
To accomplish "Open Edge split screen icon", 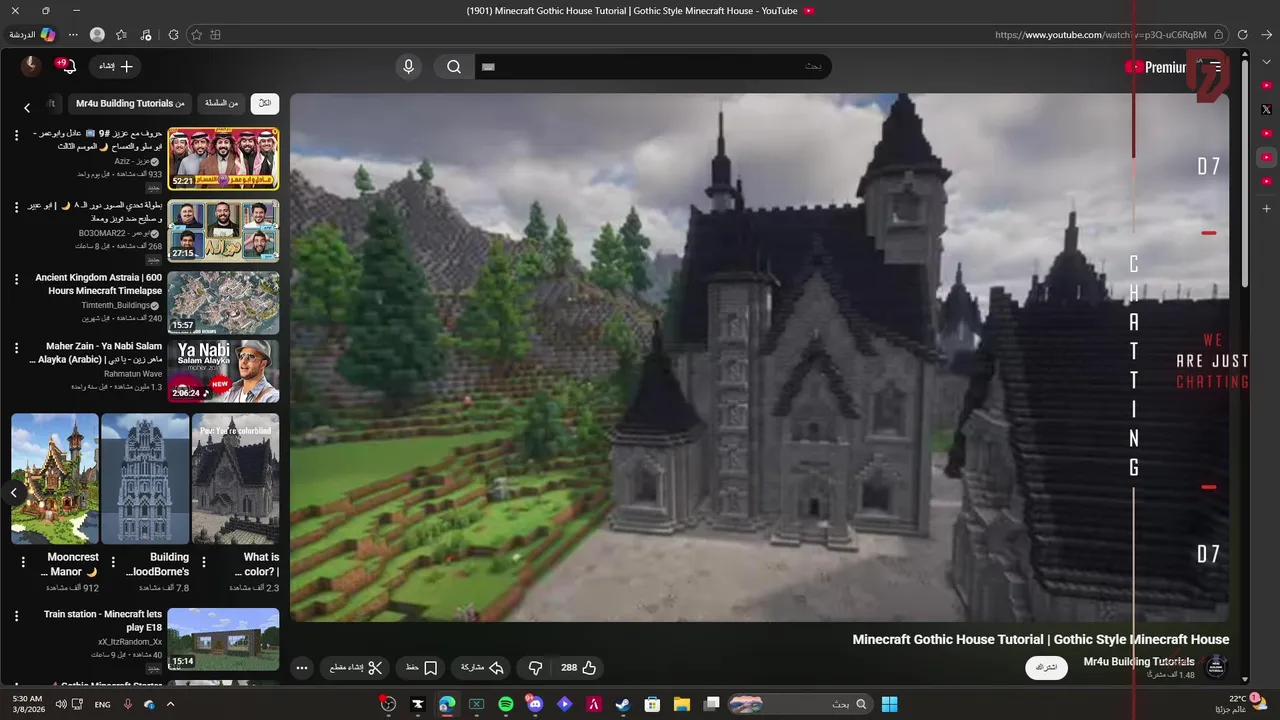I will pyautogui.click(x=215, y=35).
